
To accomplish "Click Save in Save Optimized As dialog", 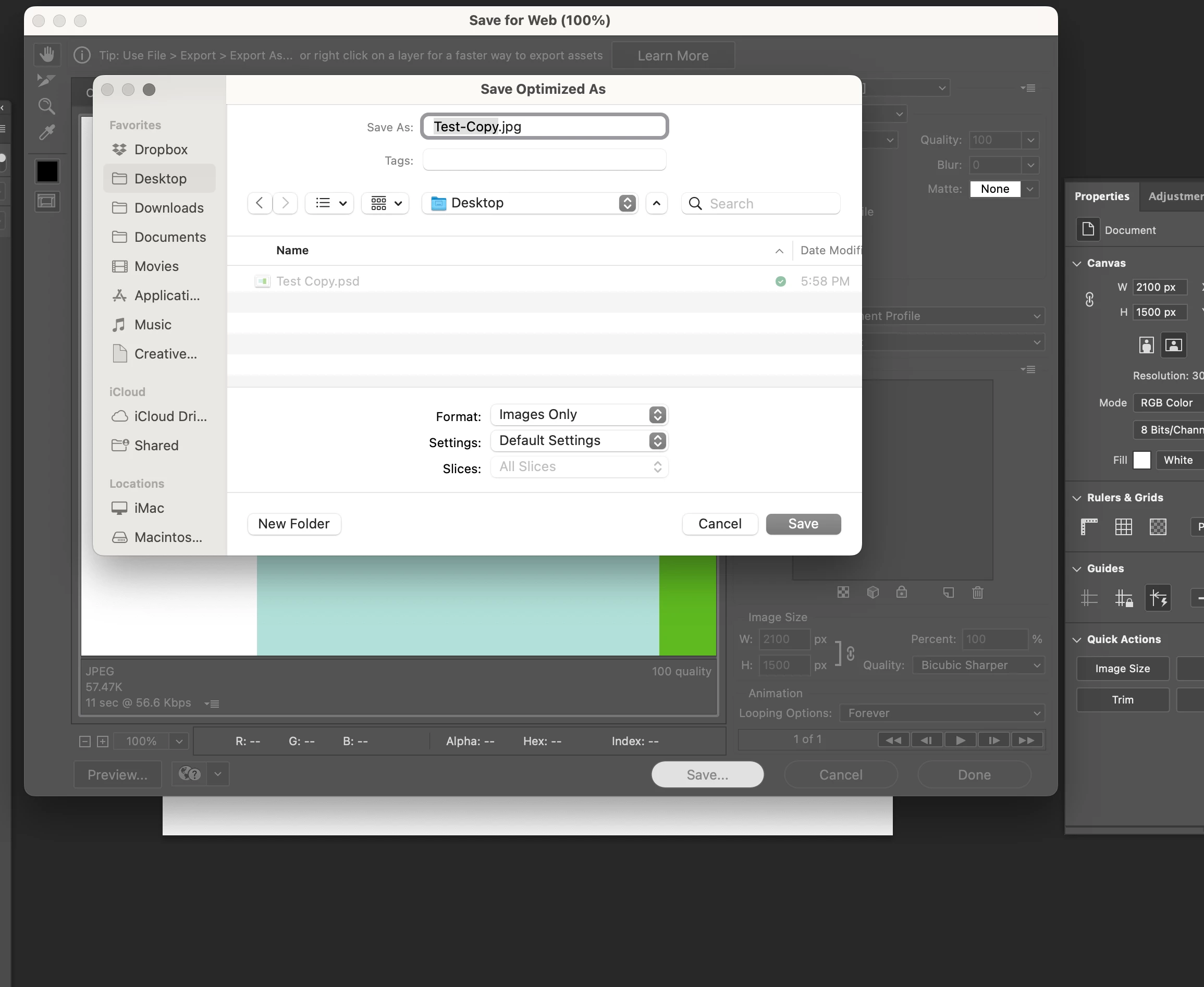I will pos(803,524).
